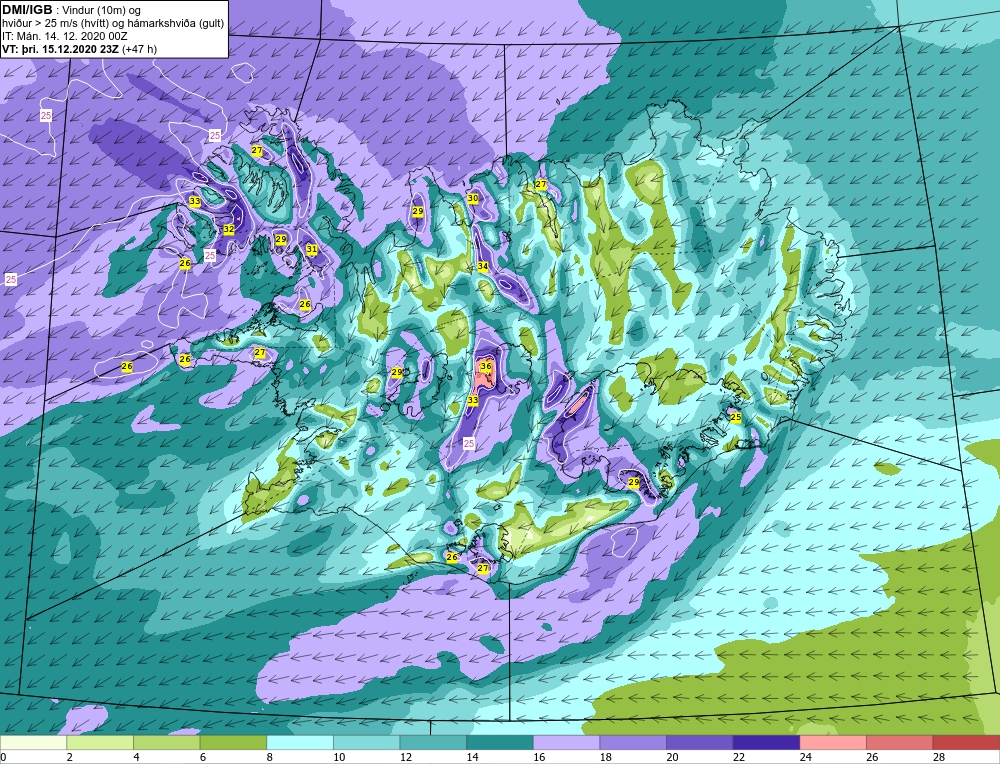Click the yellow 33 label just below 36
The height and width of the screenshot is (764, 1000).
[x=473, y=400]
